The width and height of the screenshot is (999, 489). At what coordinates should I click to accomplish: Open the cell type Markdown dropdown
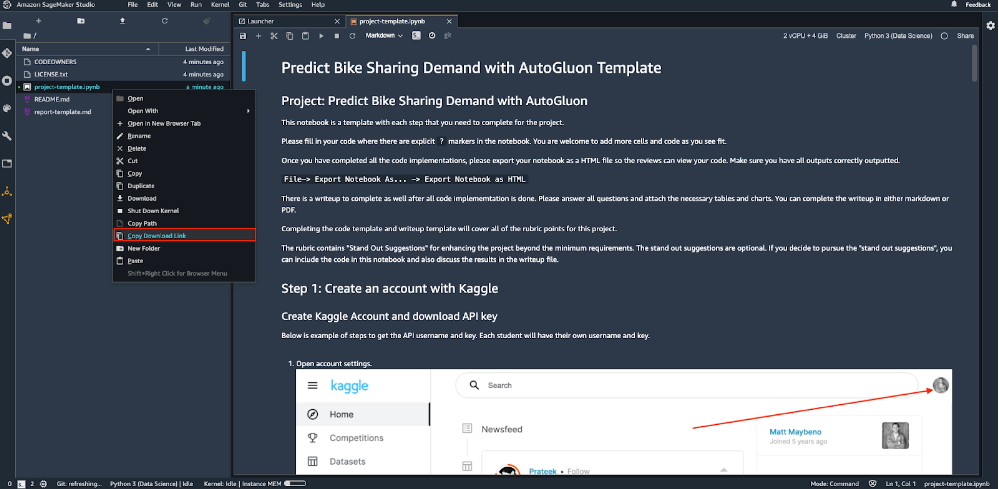(x=384, y=36)
